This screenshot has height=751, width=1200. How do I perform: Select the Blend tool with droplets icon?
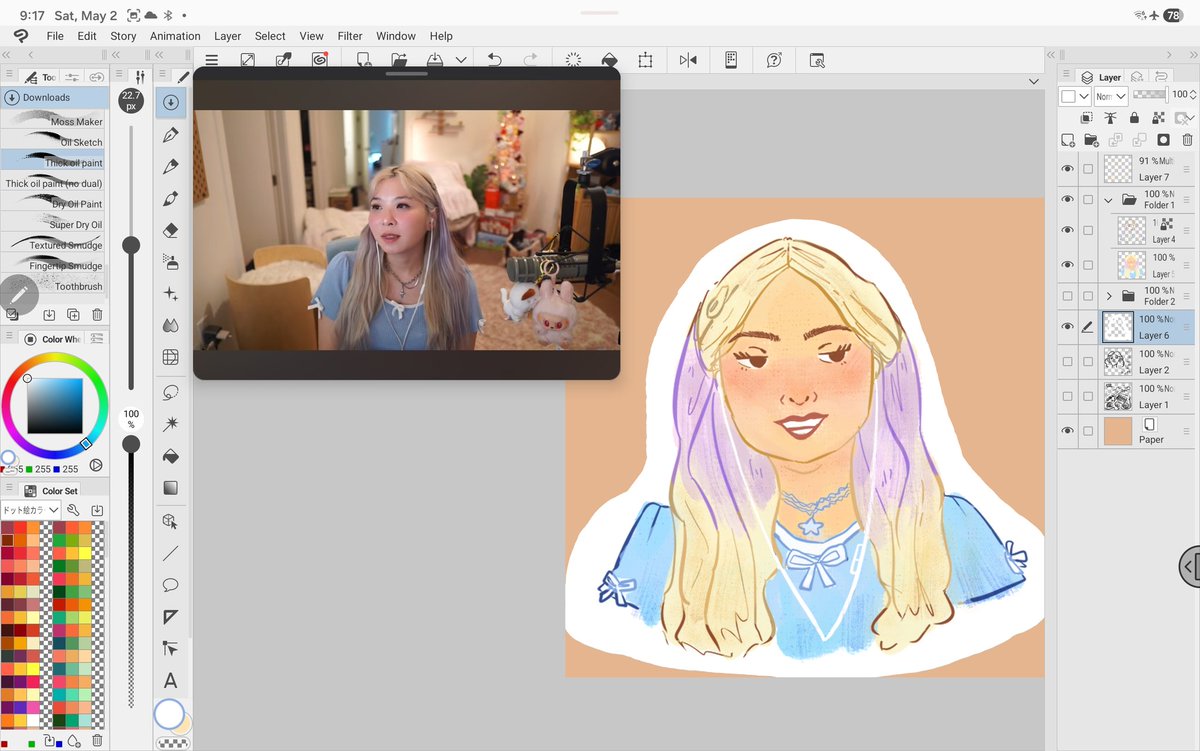pos(170,326)
